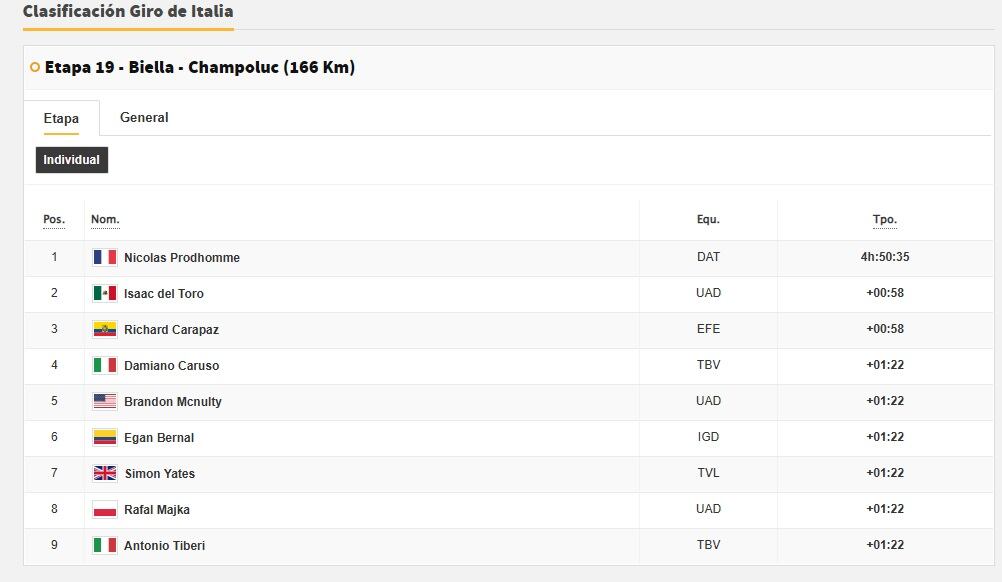Click the Italian flag beside Antonio Tiberi

click(x=105, y=545)
